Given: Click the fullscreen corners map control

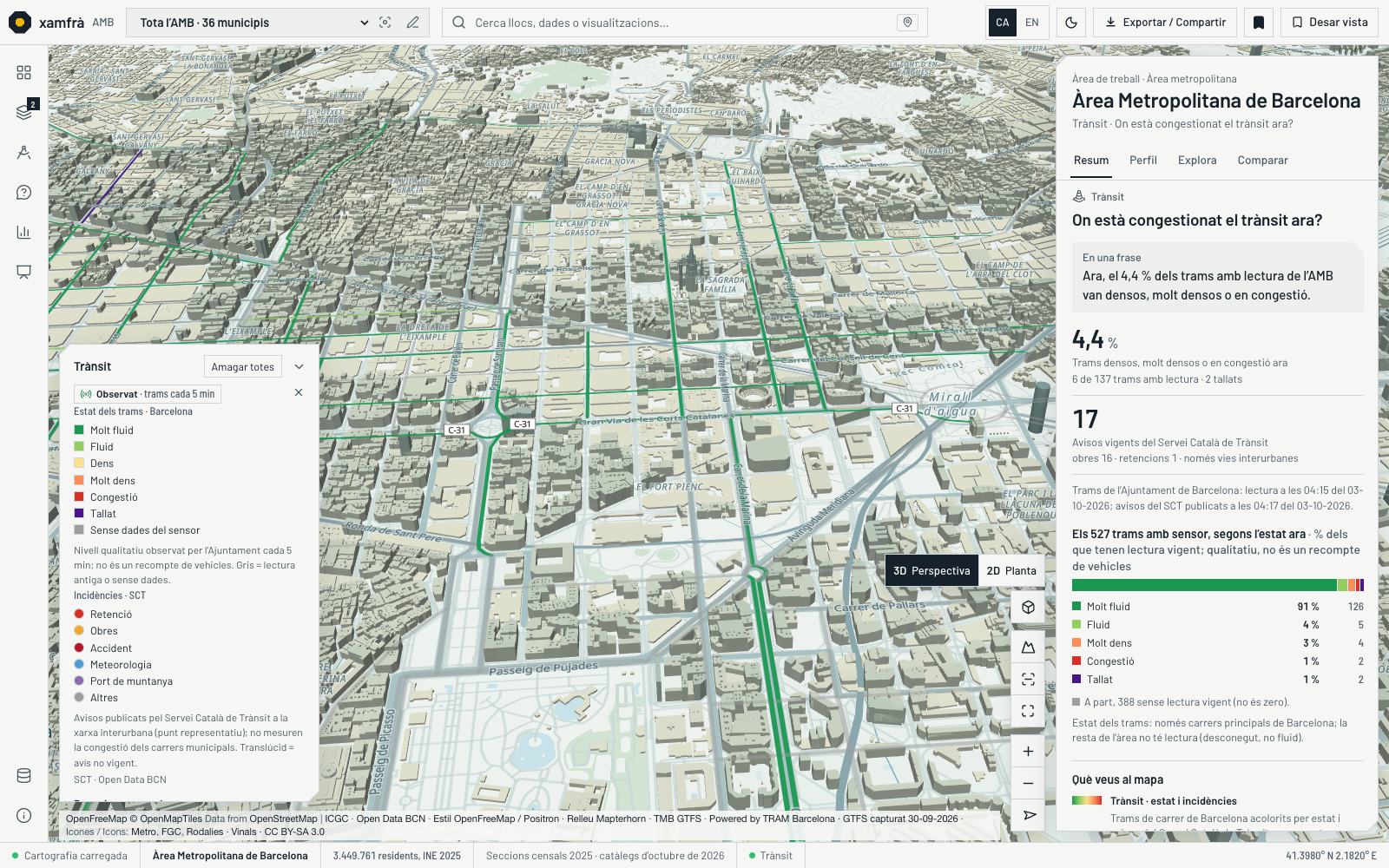Looking at the screenshot, I should coord(1028,711).
